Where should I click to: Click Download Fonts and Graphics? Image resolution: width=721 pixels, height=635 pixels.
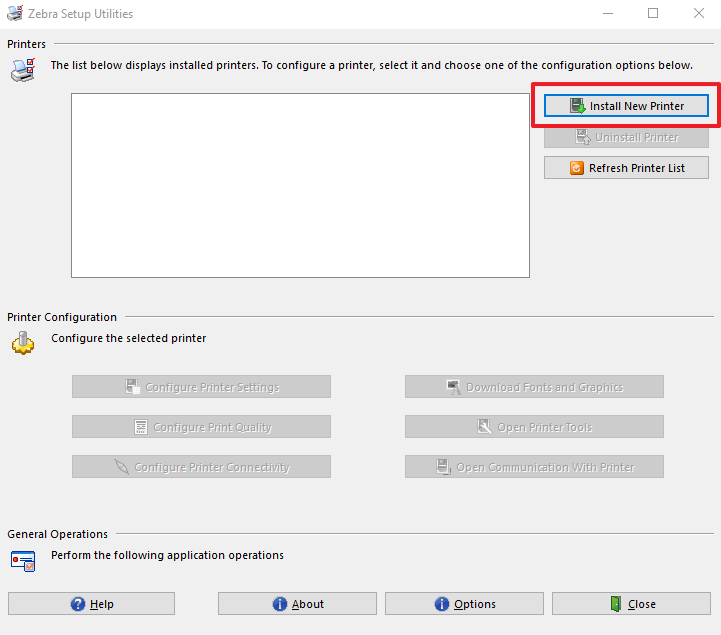(534, 387)
